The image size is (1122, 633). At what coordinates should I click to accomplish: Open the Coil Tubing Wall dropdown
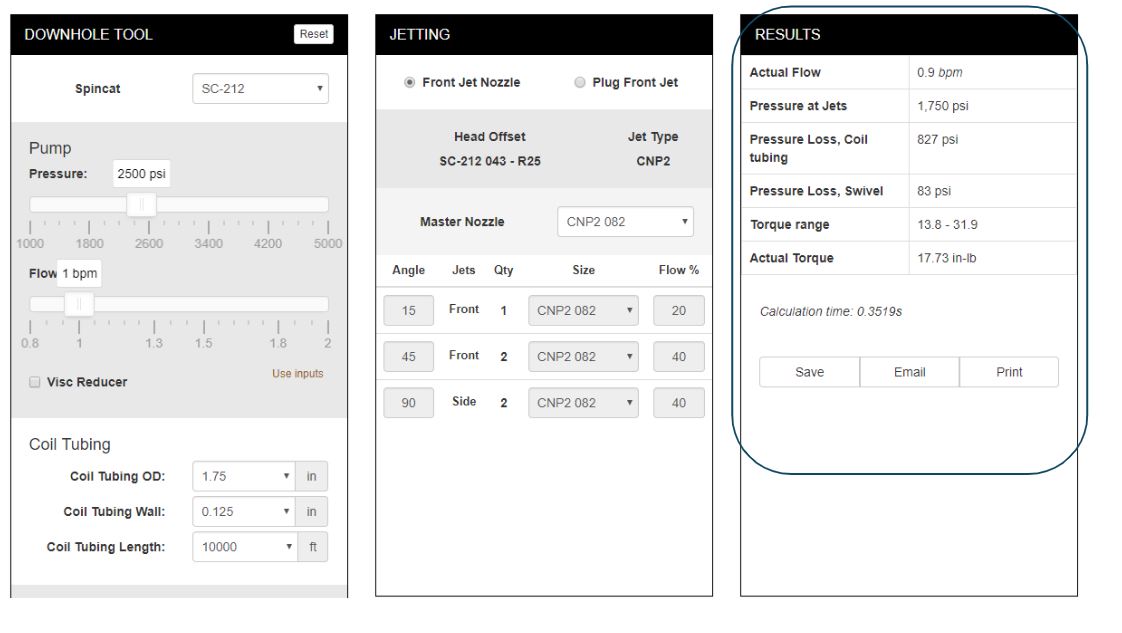[x=245, y=512]
